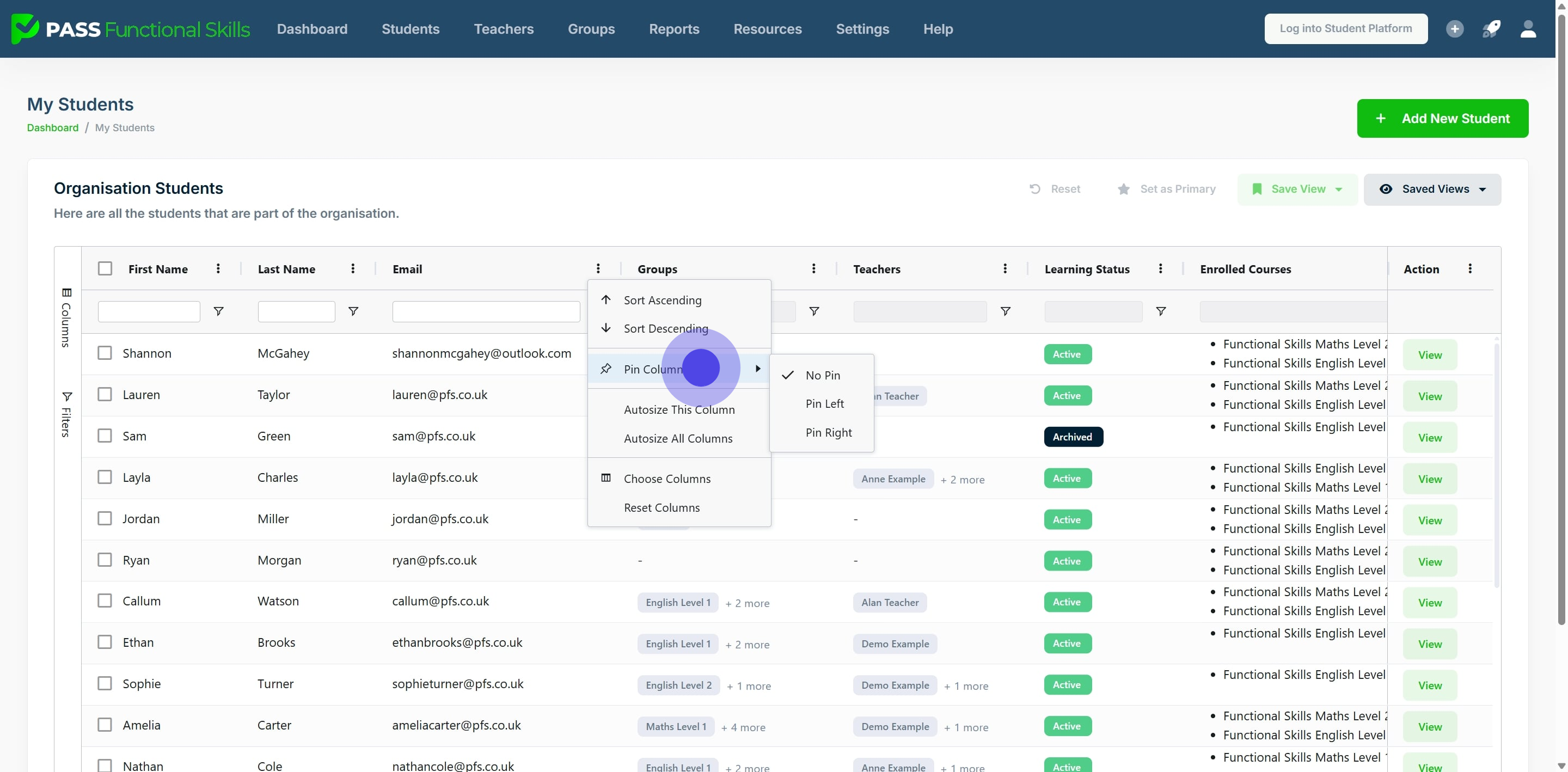View Shannon McGahey's record
This screenshot has width=1568, height=772.
tap(1430, 355)
